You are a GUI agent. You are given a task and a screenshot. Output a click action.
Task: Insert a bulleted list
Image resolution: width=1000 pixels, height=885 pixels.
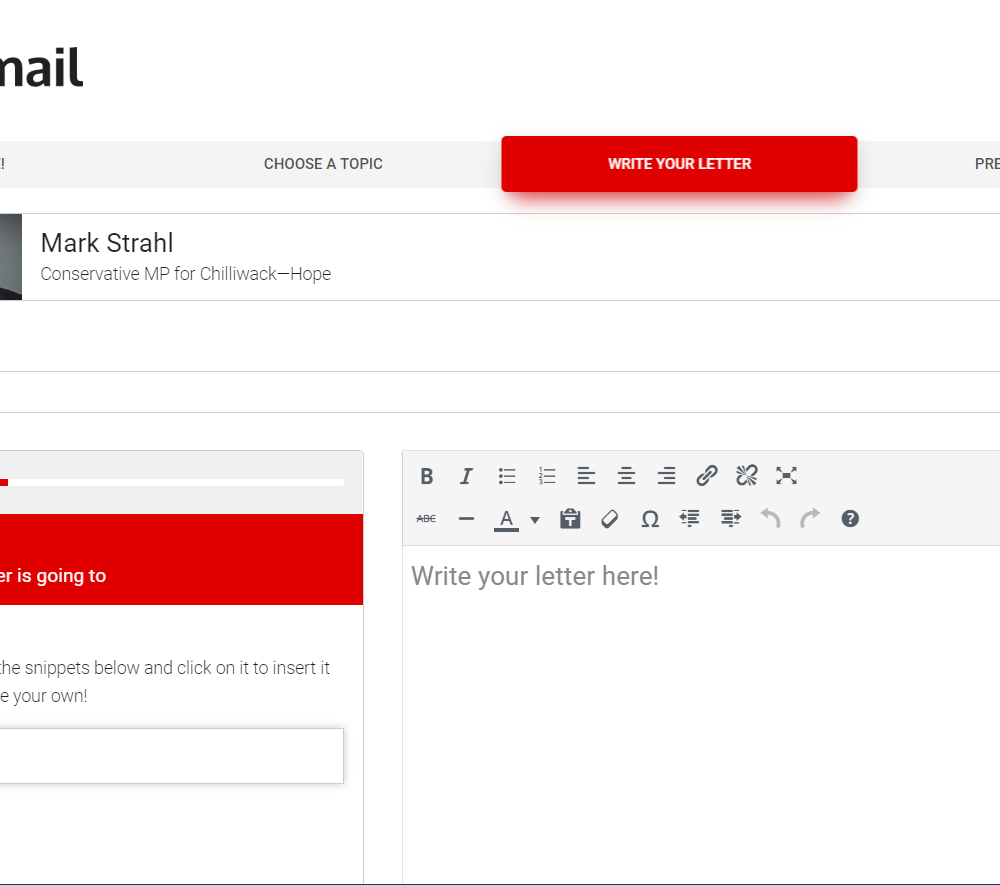click(x=507, y=476)
